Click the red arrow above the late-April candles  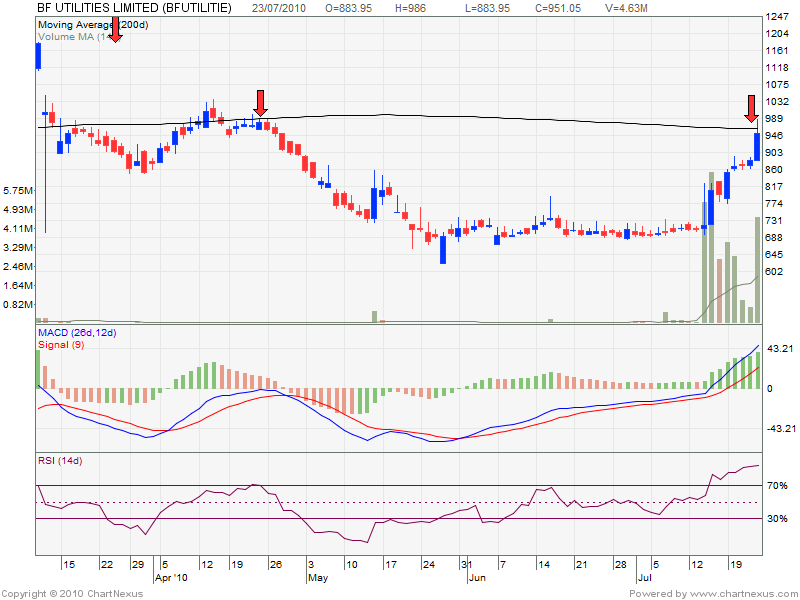(261, 103)
